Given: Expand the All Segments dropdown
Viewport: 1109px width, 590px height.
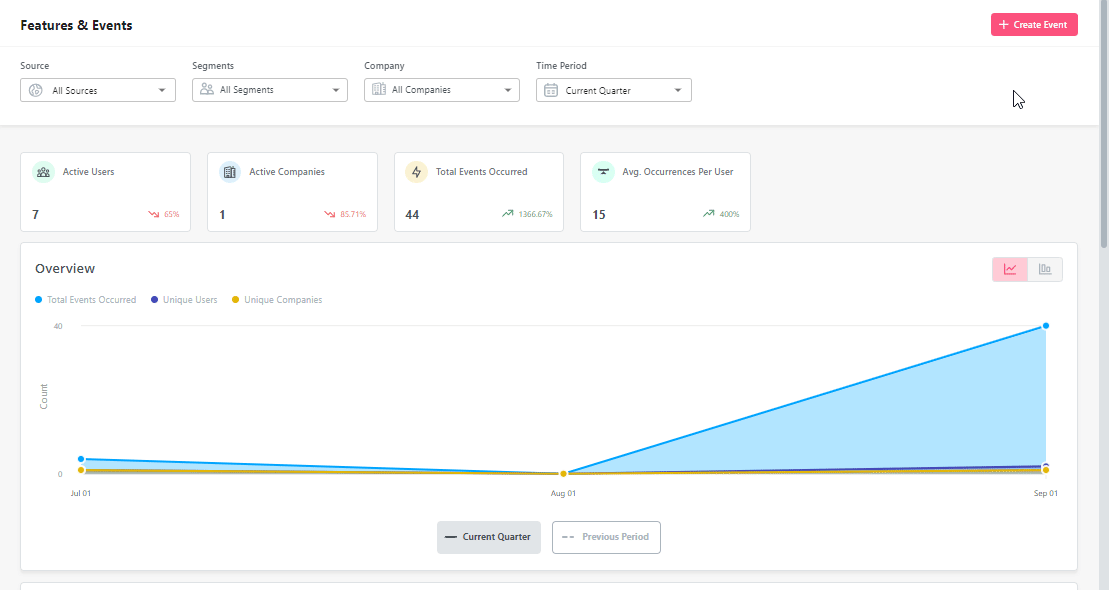Looking at the screenshot, I should point(269,89).
